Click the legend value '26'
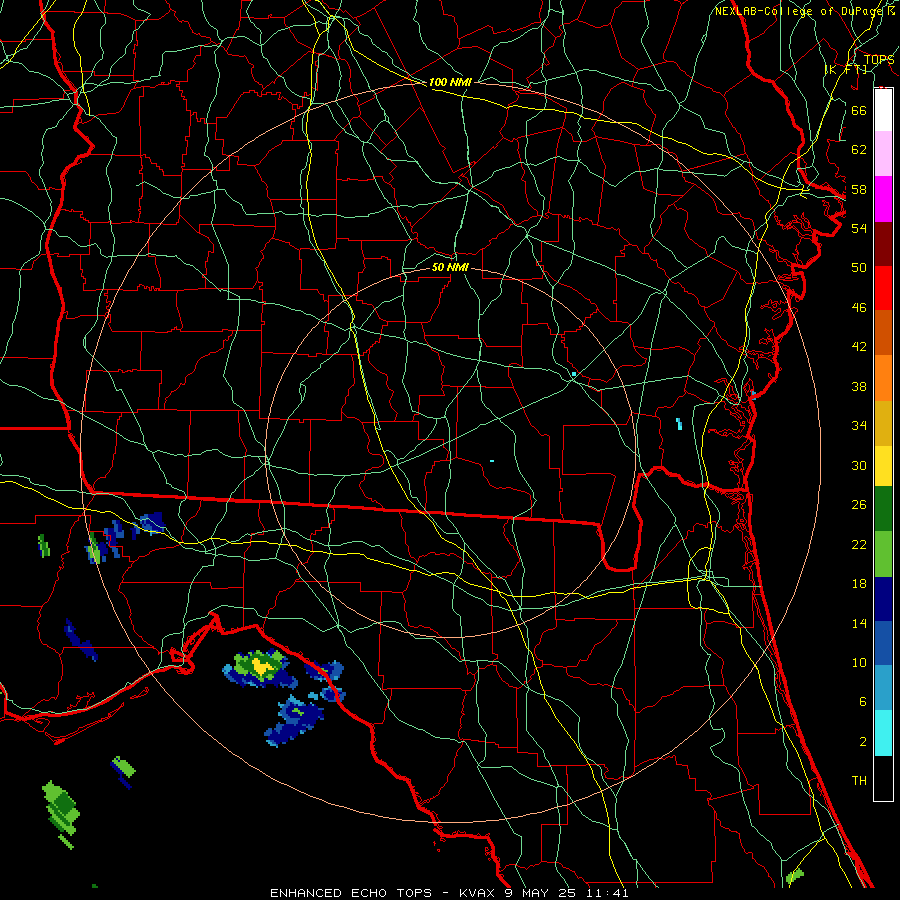Image resolution: width=900 pixels, height=900 pixels. (x=859, y=505)
